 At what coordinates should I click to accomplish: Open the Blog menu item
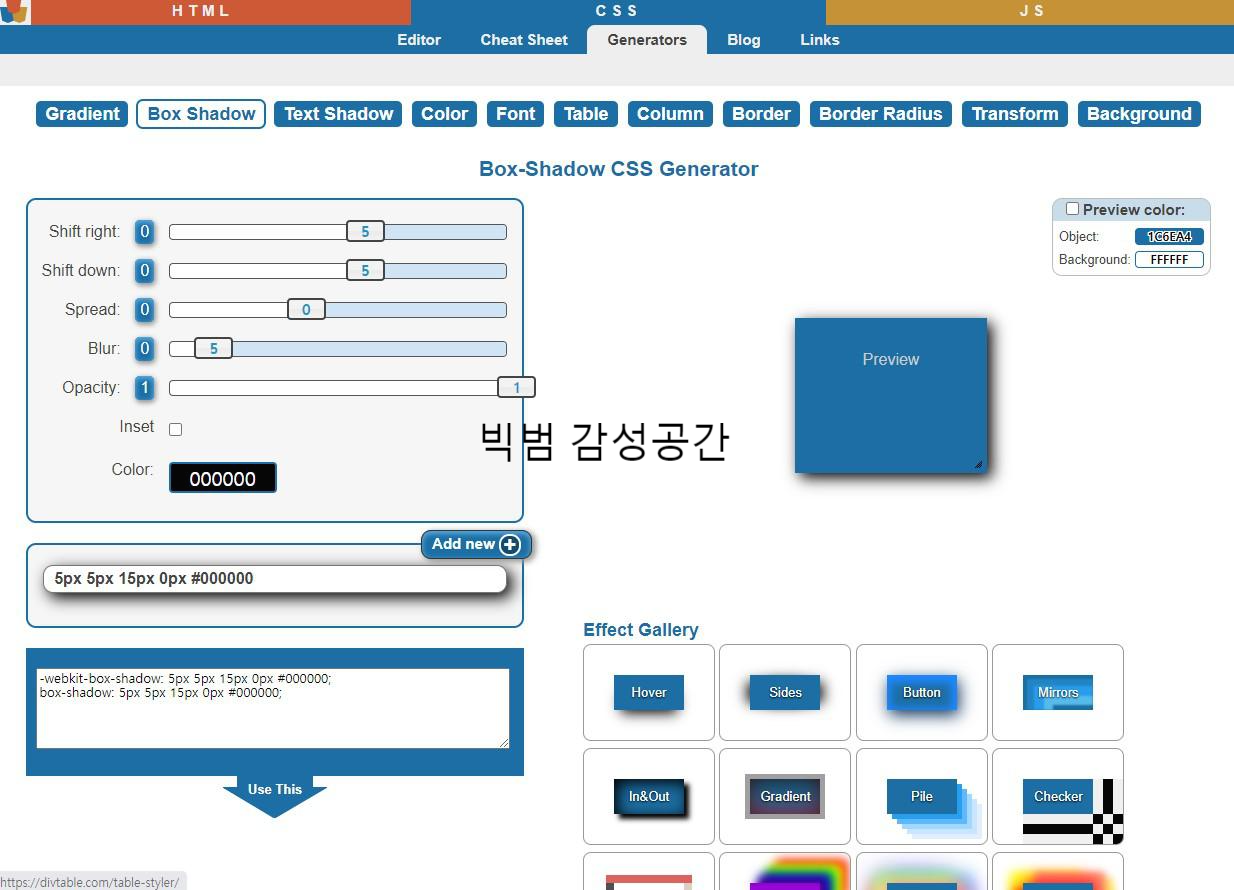point(743,40)
